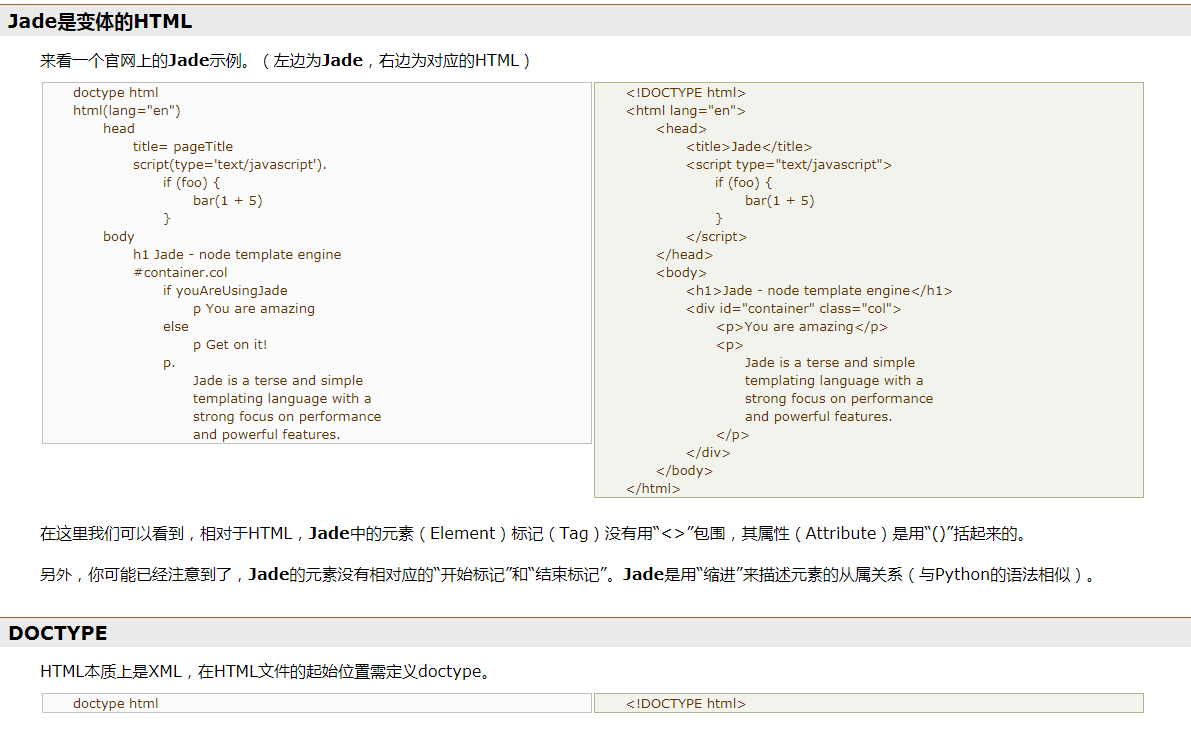The height and width of the screenshot is (732, 1191).
Task: Click the "#container.col" code line
Action: tap(180, 273)
